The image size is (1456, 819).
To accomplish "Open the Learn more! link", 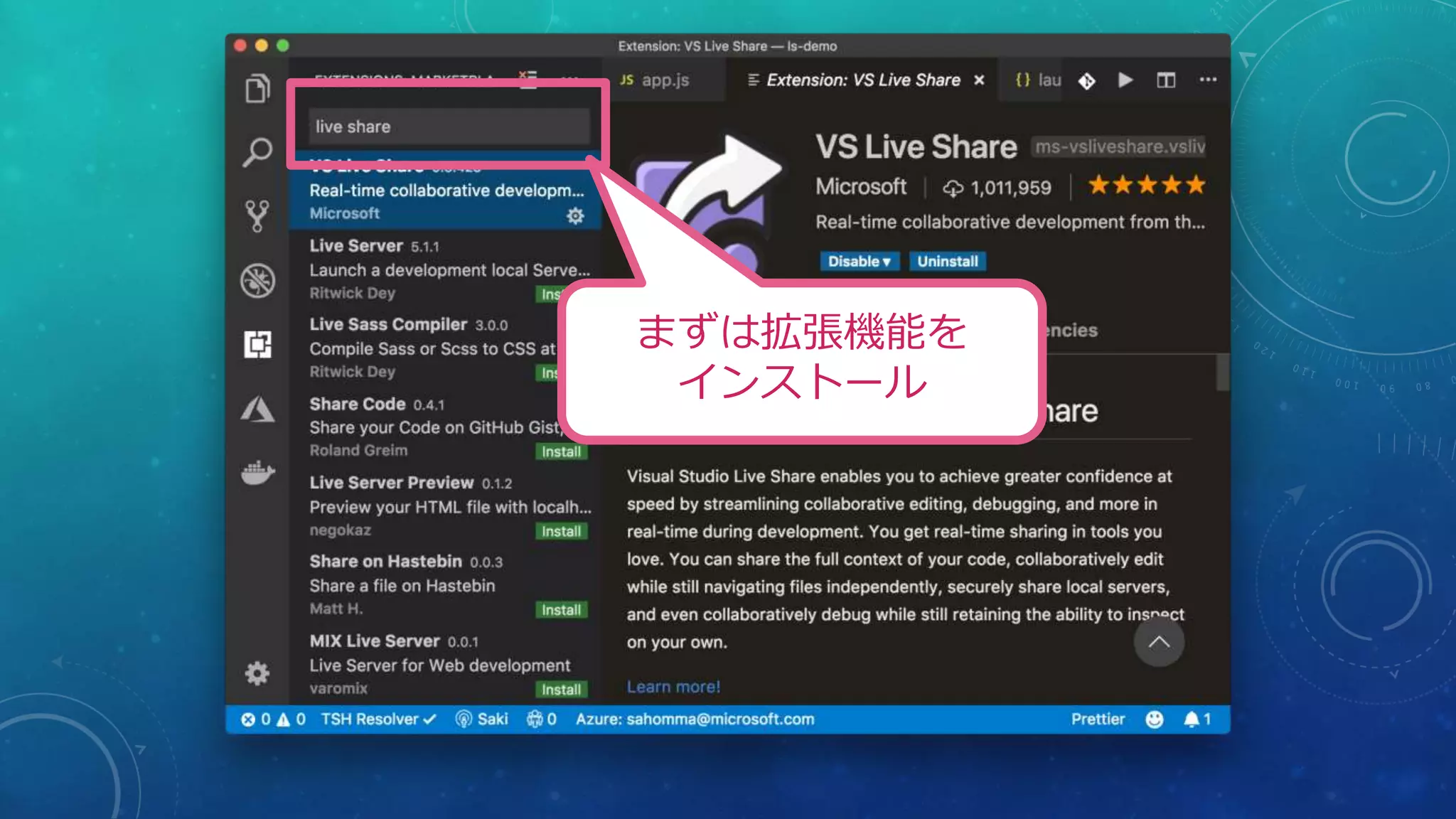I will tap(673, 687).
